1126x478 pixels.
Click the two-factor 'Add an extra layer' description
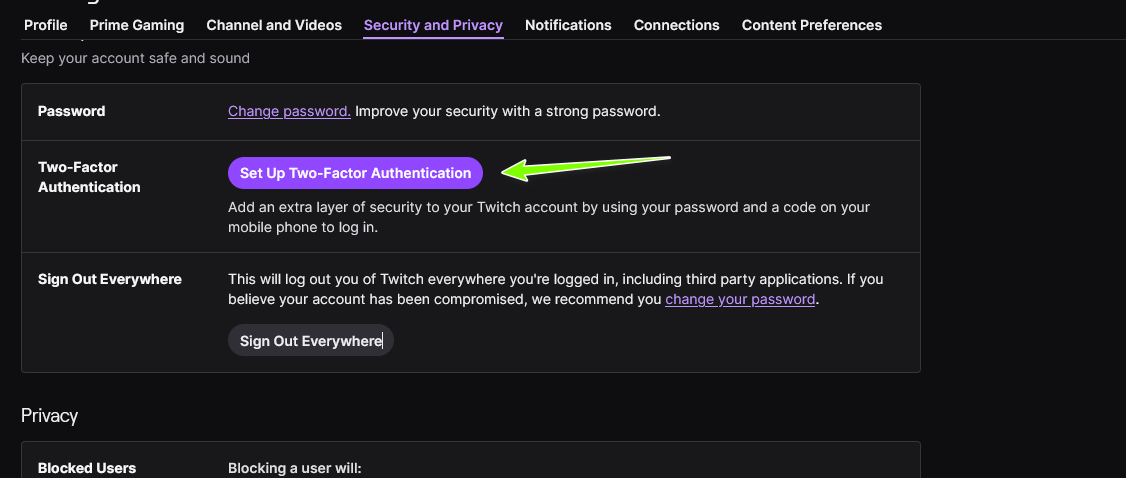[x=548, y=217]
